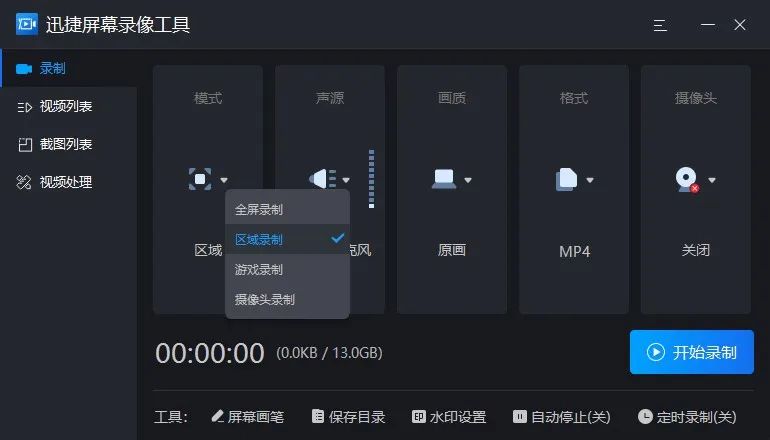Click the 声源 card heading

pos(330,98)
